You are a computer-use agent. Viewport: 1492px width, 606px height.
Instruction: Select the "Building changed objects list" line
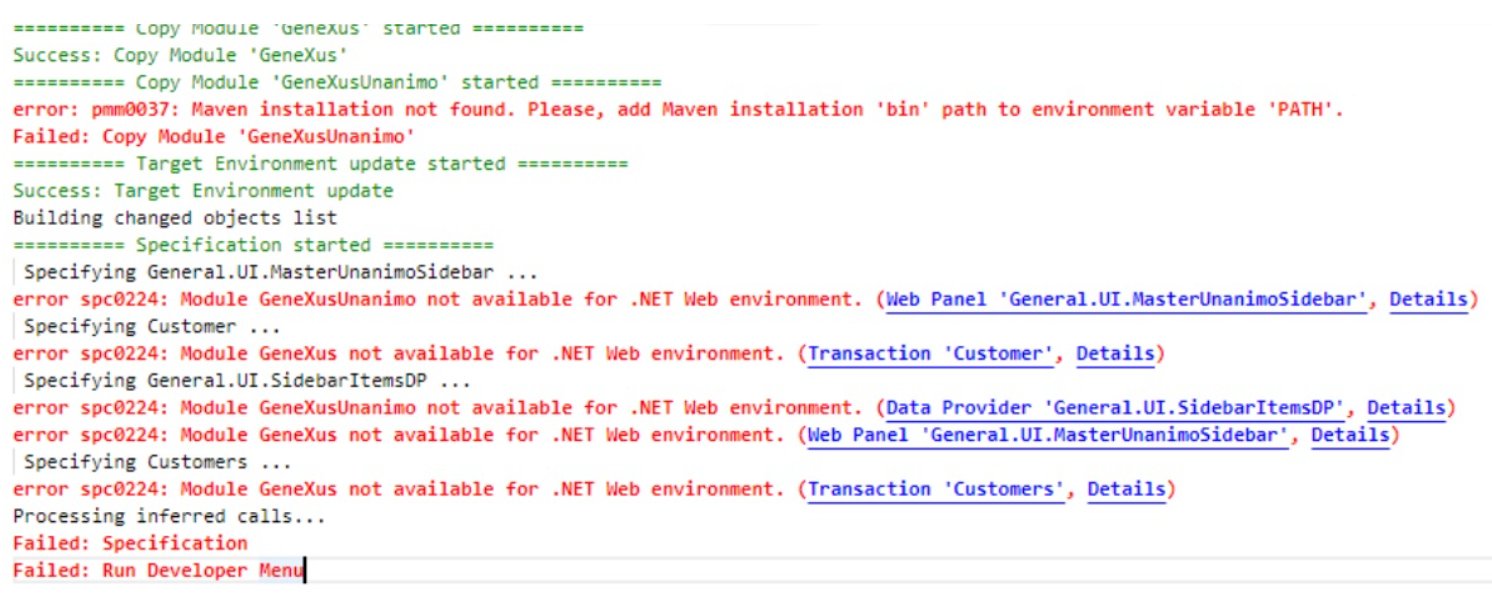pos(175,217)
